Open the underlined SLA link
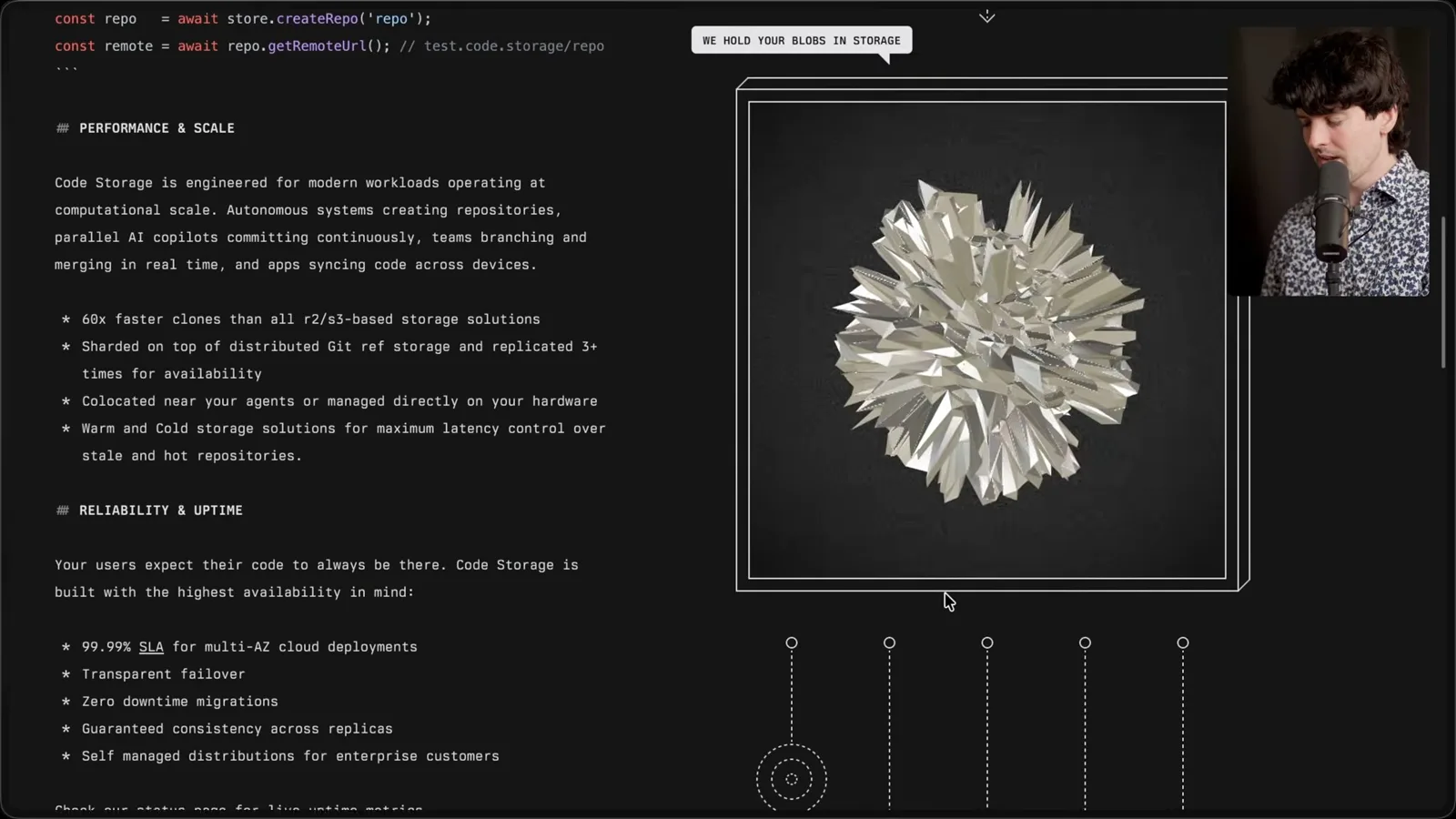 (x=151, y=647)
